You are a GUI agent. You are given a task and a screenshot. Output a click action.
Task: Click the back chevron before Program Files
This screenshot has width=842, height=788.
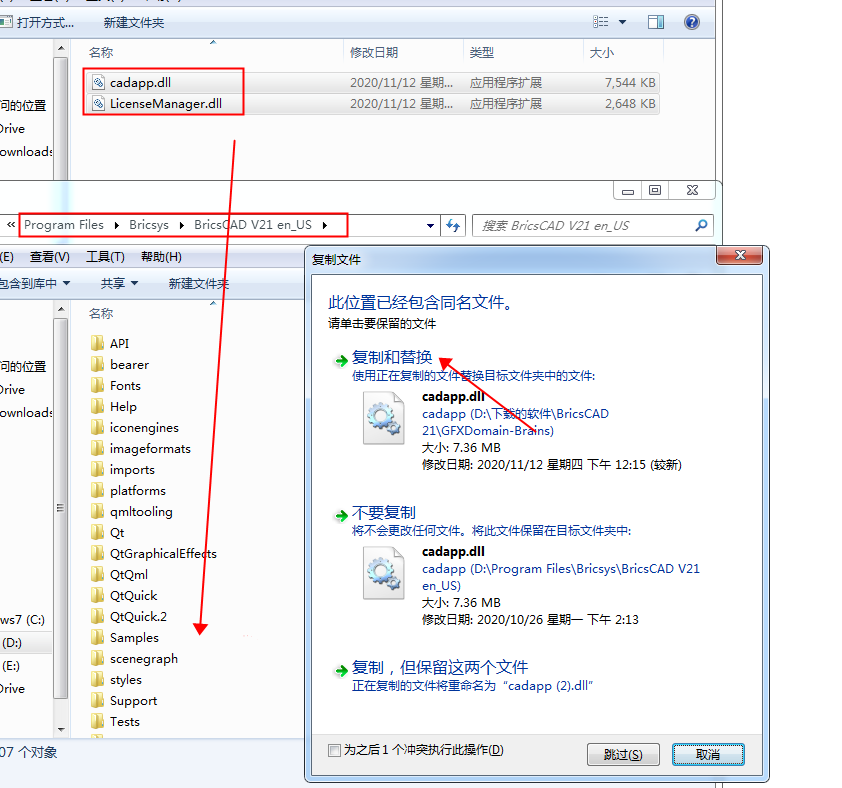pyautogui.click(x=11, y=225)
